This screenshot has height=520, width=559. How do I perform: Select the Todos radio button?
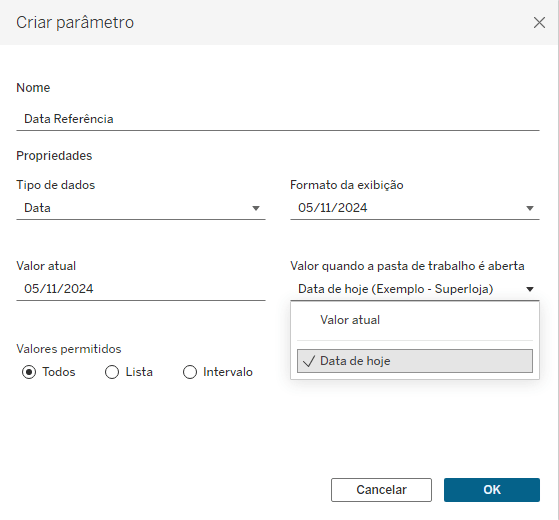pyautogui.click(x=29, y=372)
